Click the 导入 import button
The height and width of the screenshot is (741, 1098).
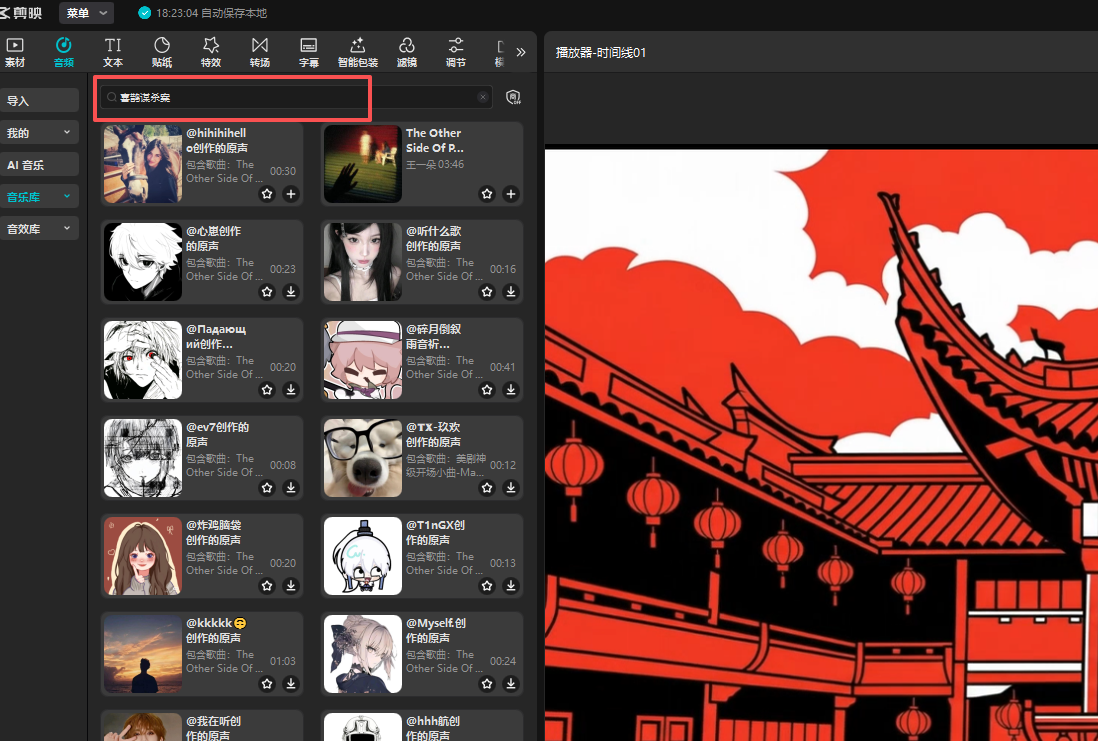pos(40,101)
